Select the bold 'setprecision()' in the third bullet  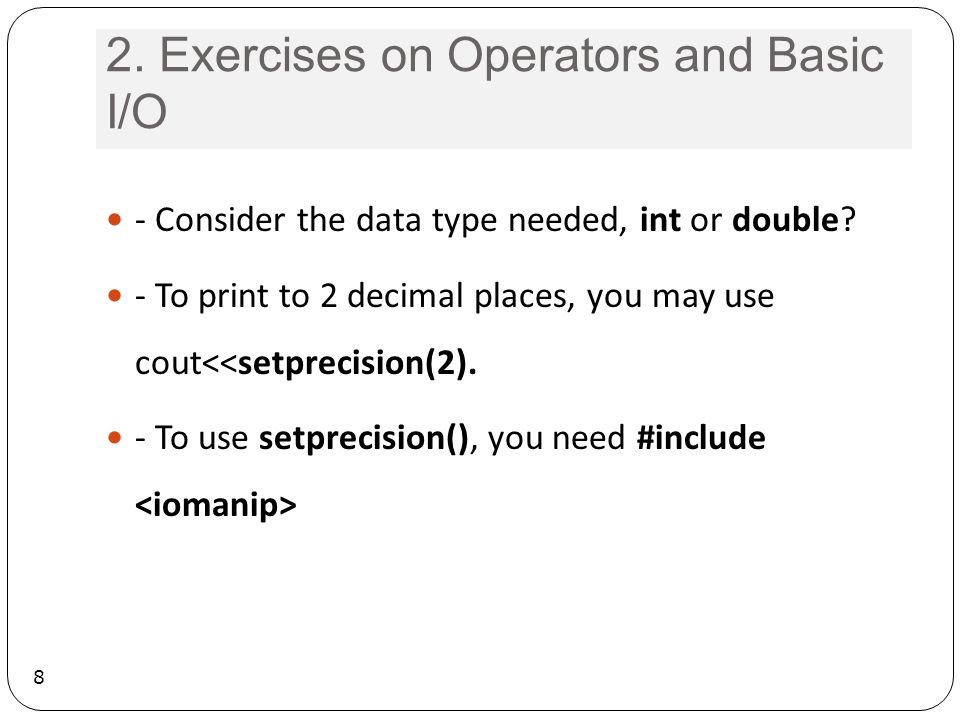364,438
